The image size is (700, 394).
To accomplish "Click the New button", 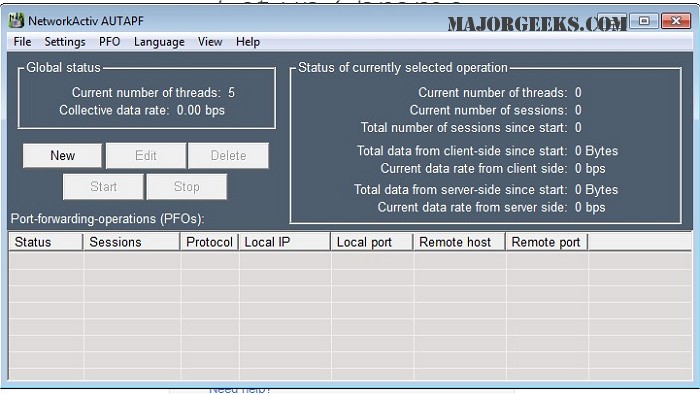I will 62,156.
